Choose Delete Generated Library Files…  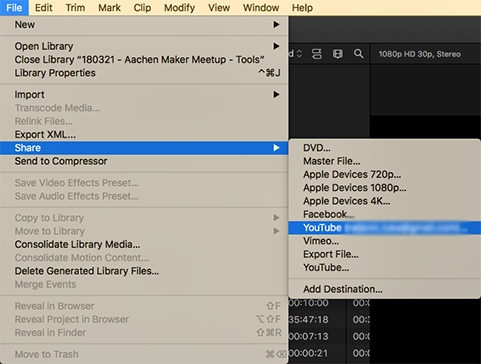click(144, 271)
